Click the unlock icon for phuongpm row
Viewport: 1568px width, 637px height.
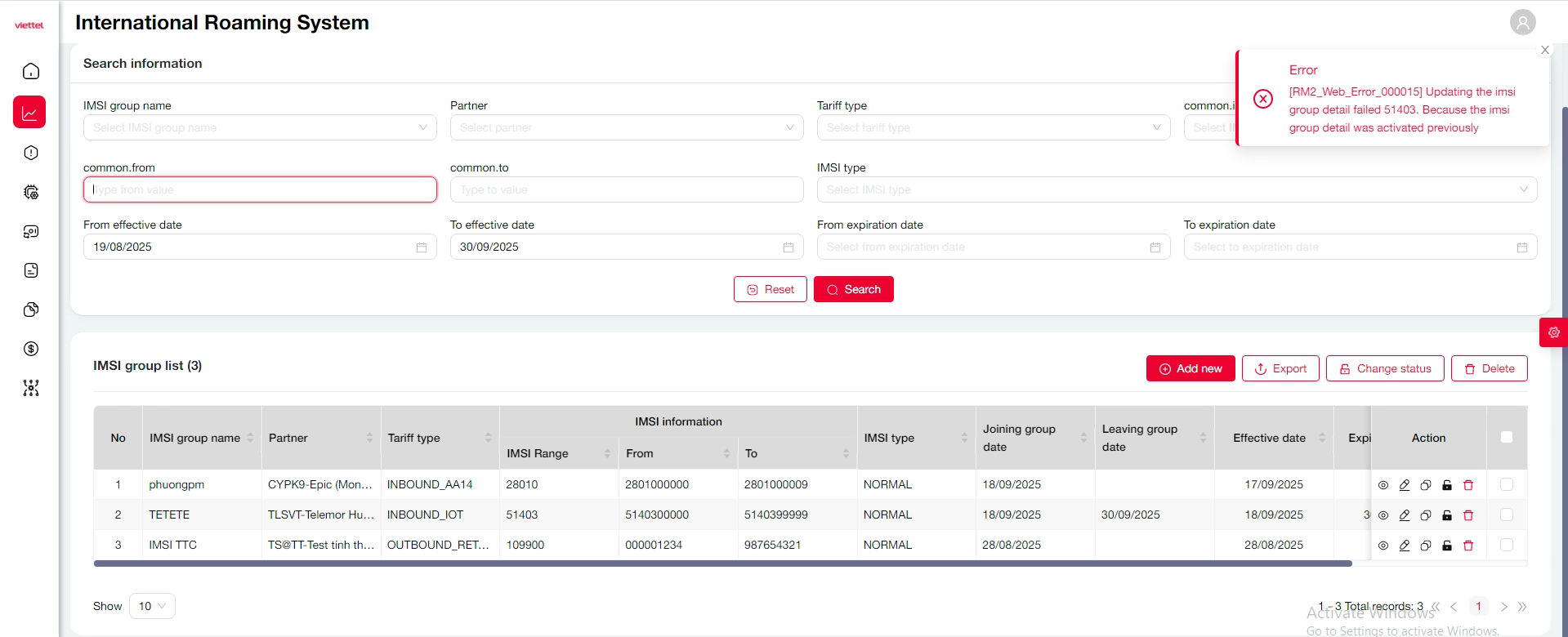1447,485
